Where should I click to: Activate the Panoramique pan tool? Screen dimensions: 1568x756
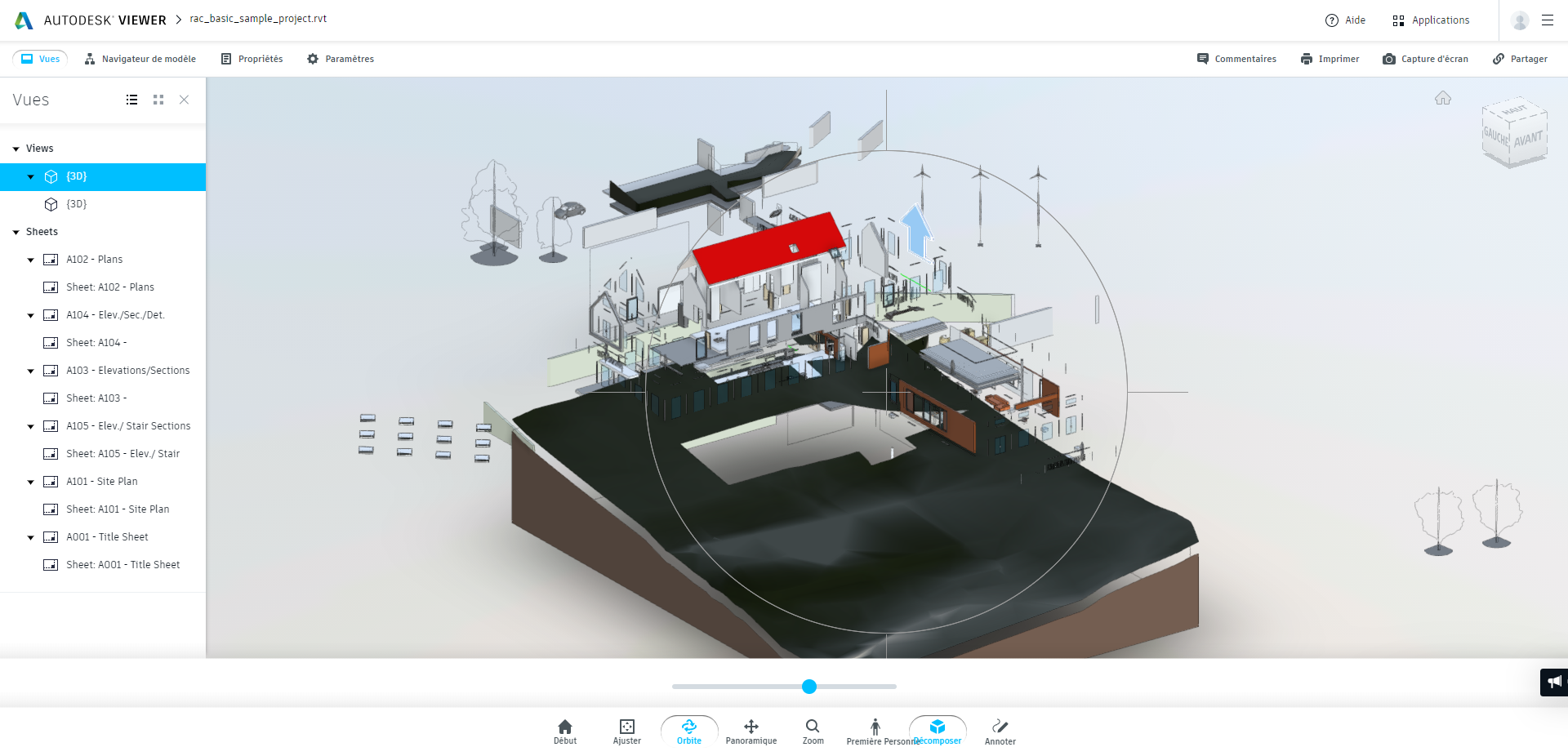(751, 730)
